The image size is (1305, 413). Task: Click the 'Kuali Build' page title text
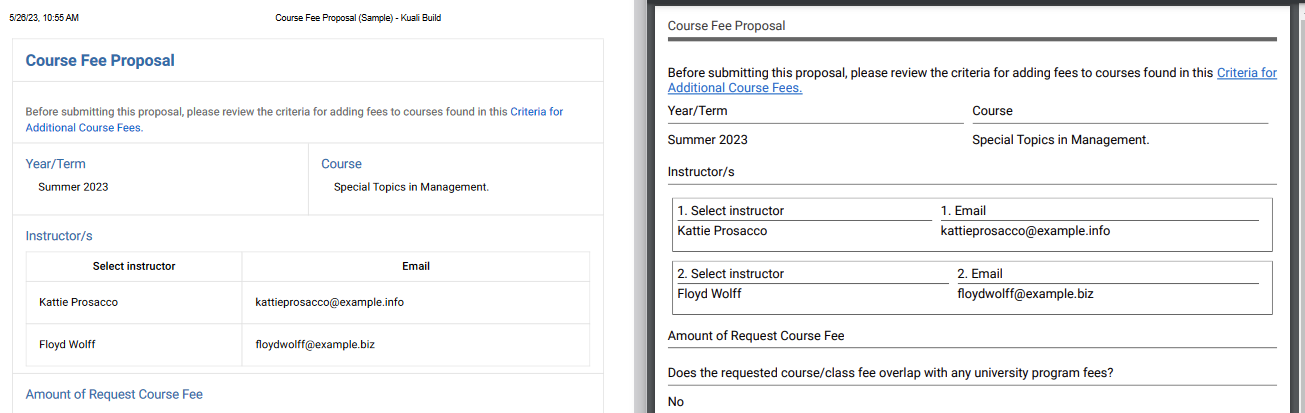point(416,18)
